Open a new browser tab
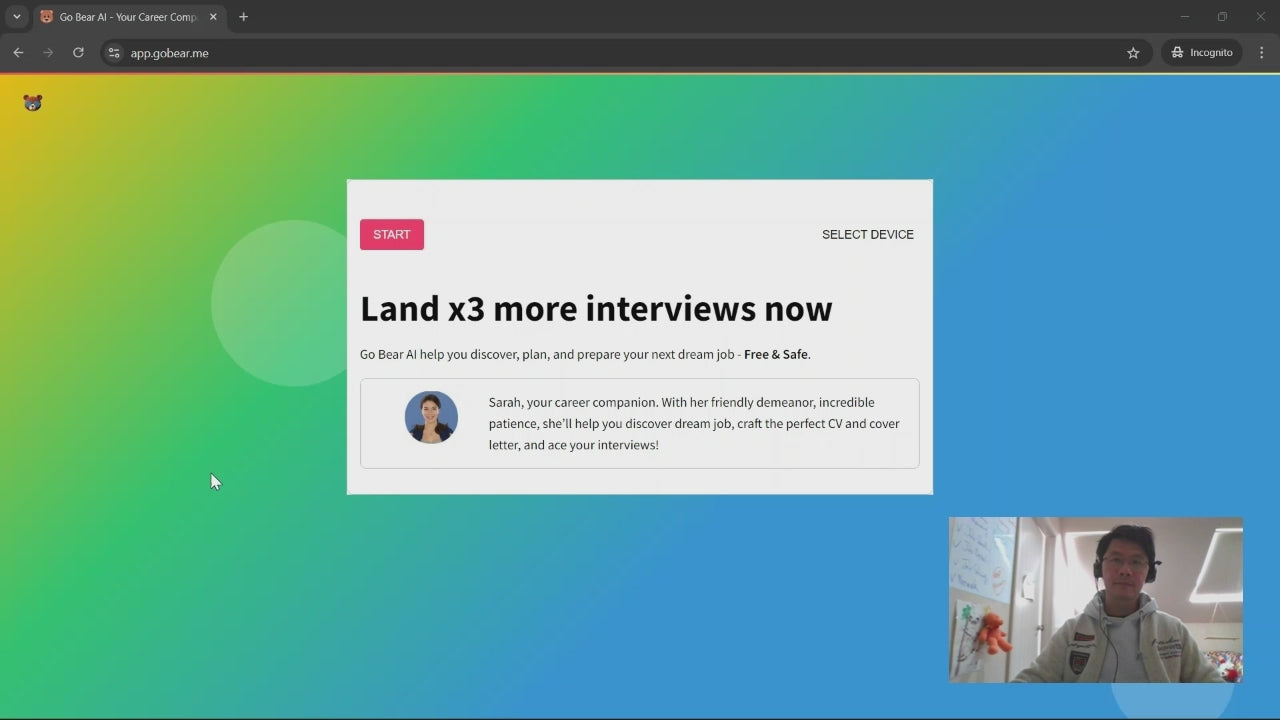 (243, 16)
